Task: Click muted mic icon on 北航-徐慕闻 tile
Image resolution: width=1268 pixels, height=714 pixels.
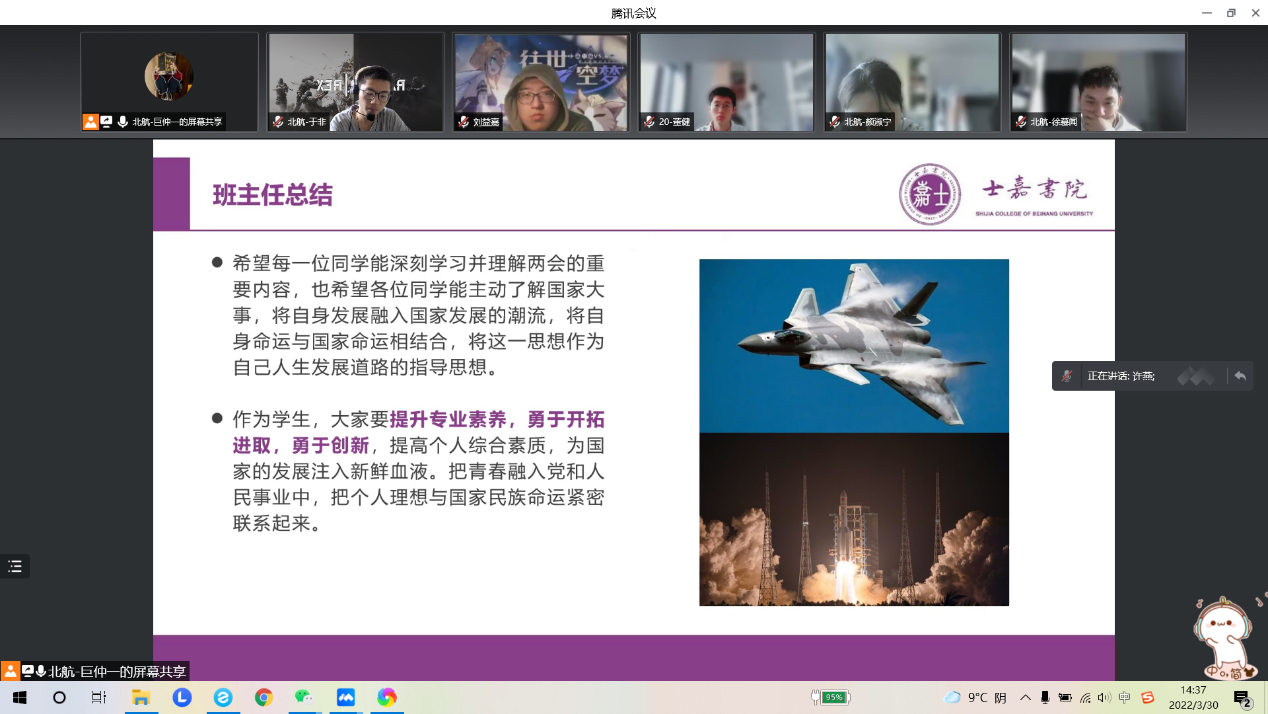Action: (1021, 122)
